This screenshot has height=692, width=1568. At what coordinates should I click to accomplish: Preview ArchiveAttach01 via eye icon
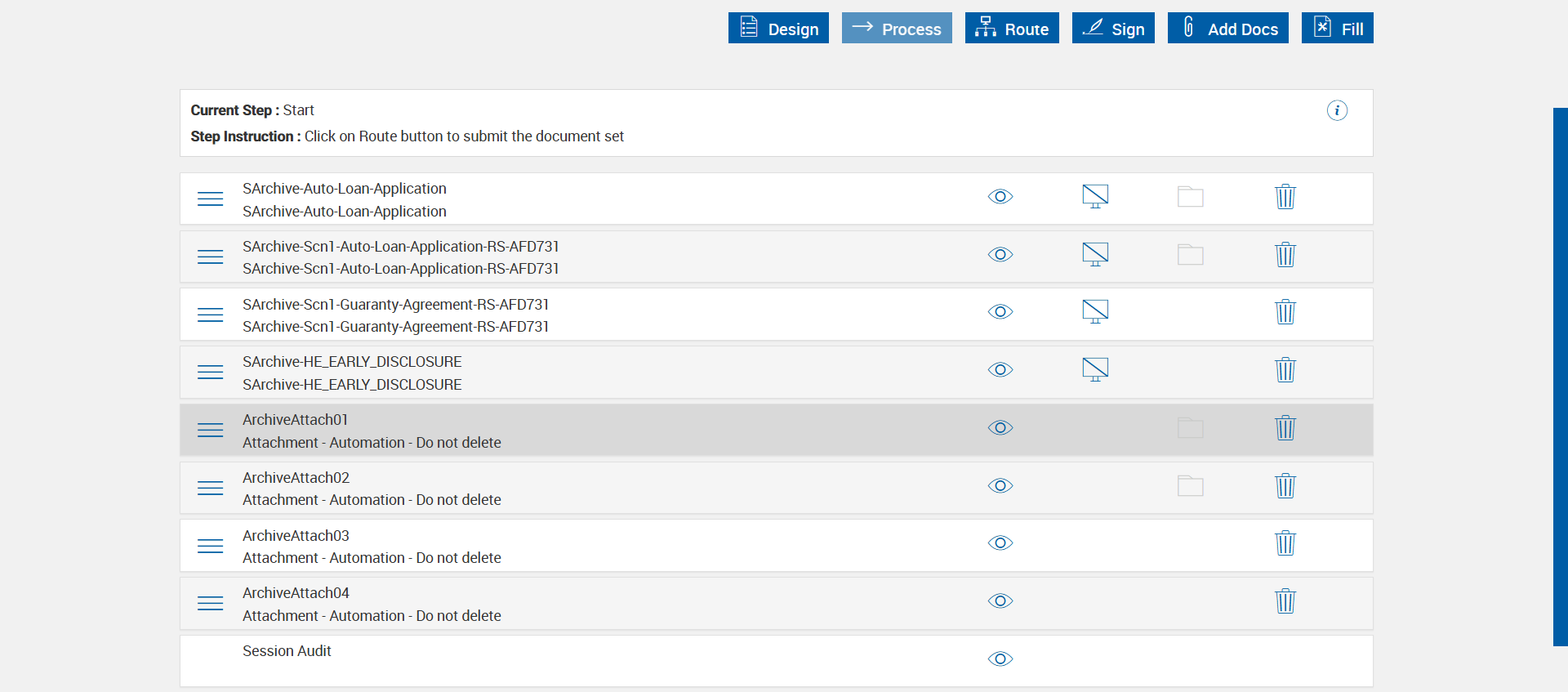pos(1000,428)
